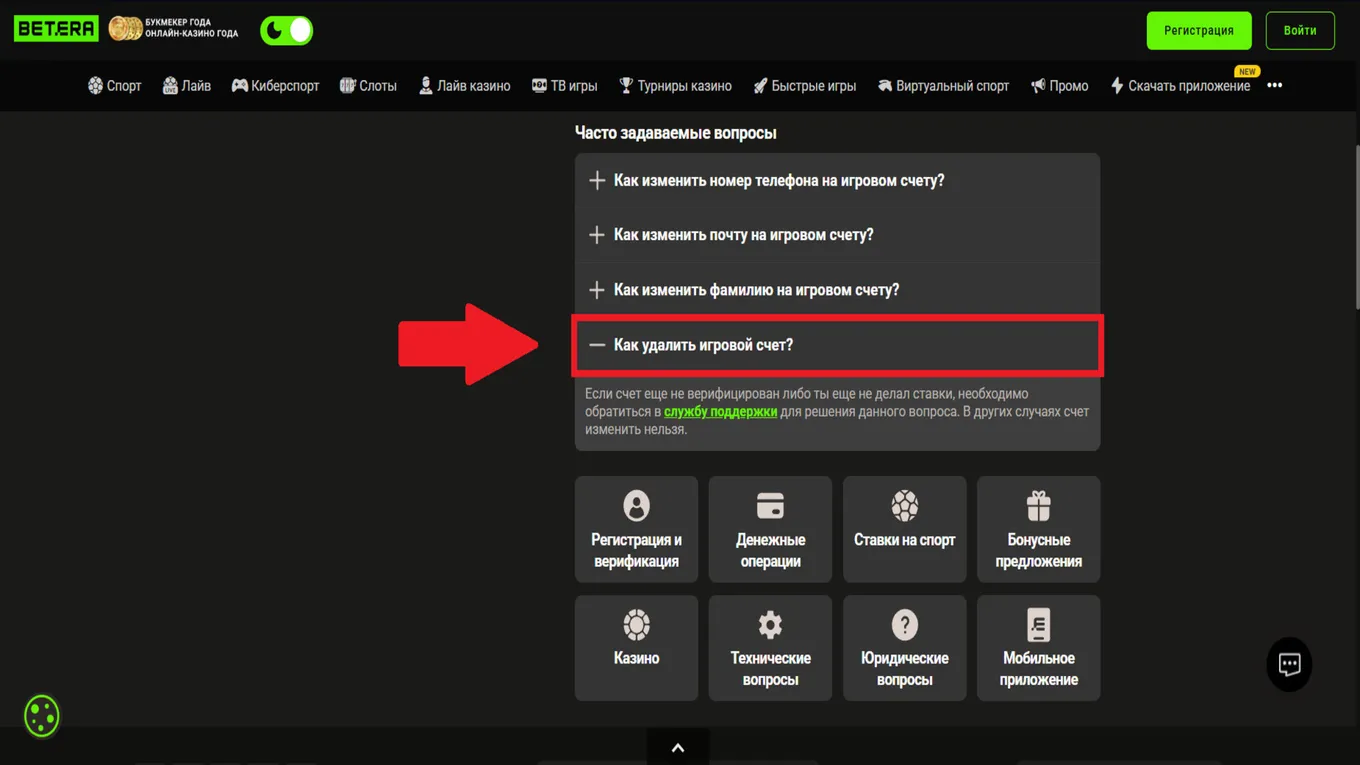Open Юридические вопросы question-mark category
This screenshot has width=1360, height=765.
click(x=904, y=648)
